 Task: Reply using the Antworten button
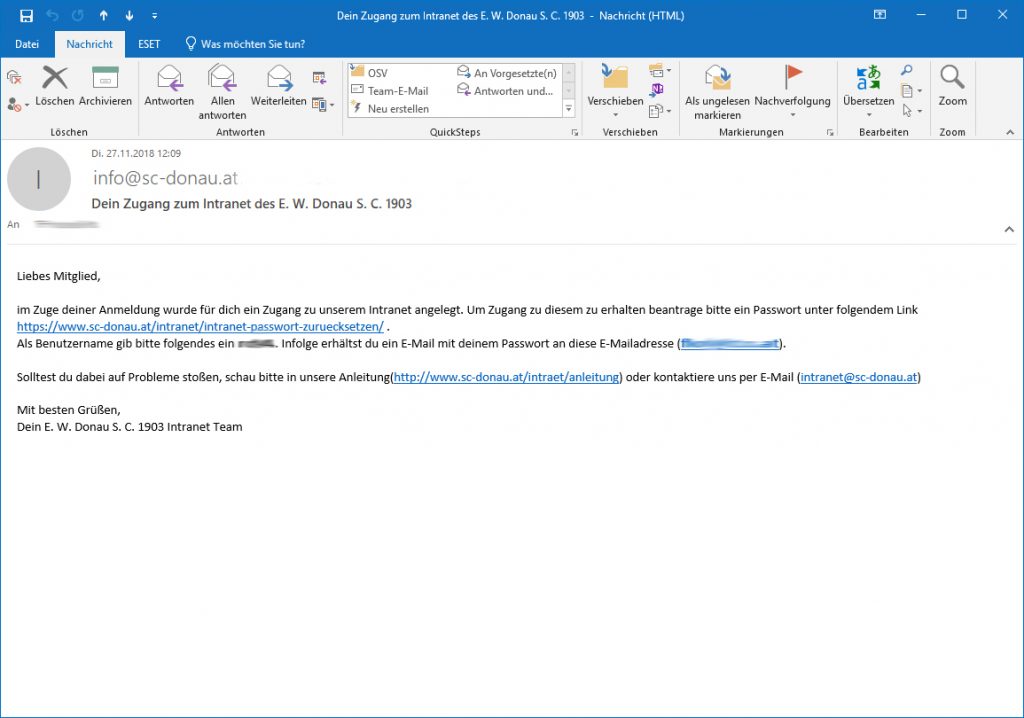point(169,86)
